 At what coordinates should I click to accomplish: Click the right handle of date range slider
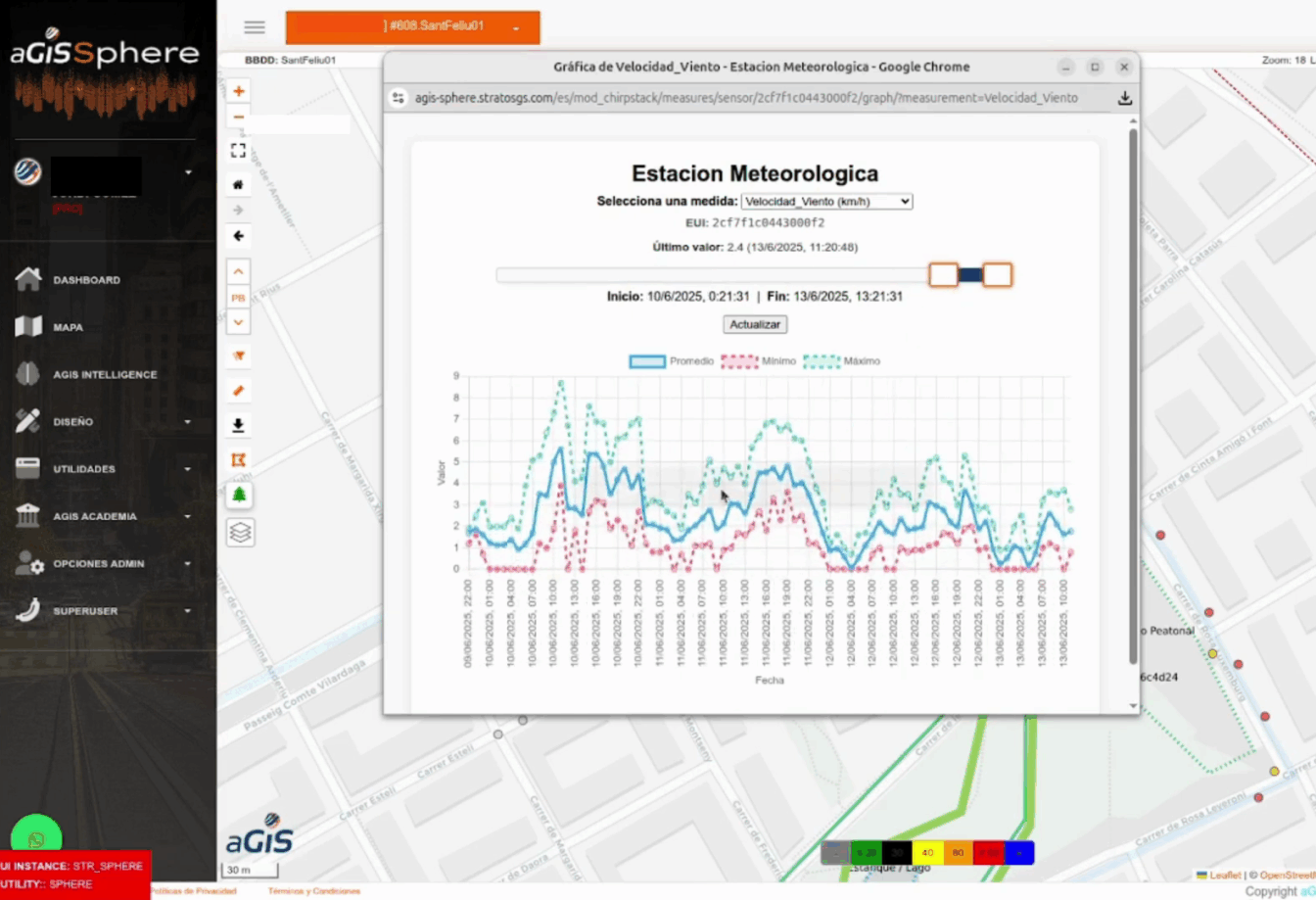tap(997, 275)
